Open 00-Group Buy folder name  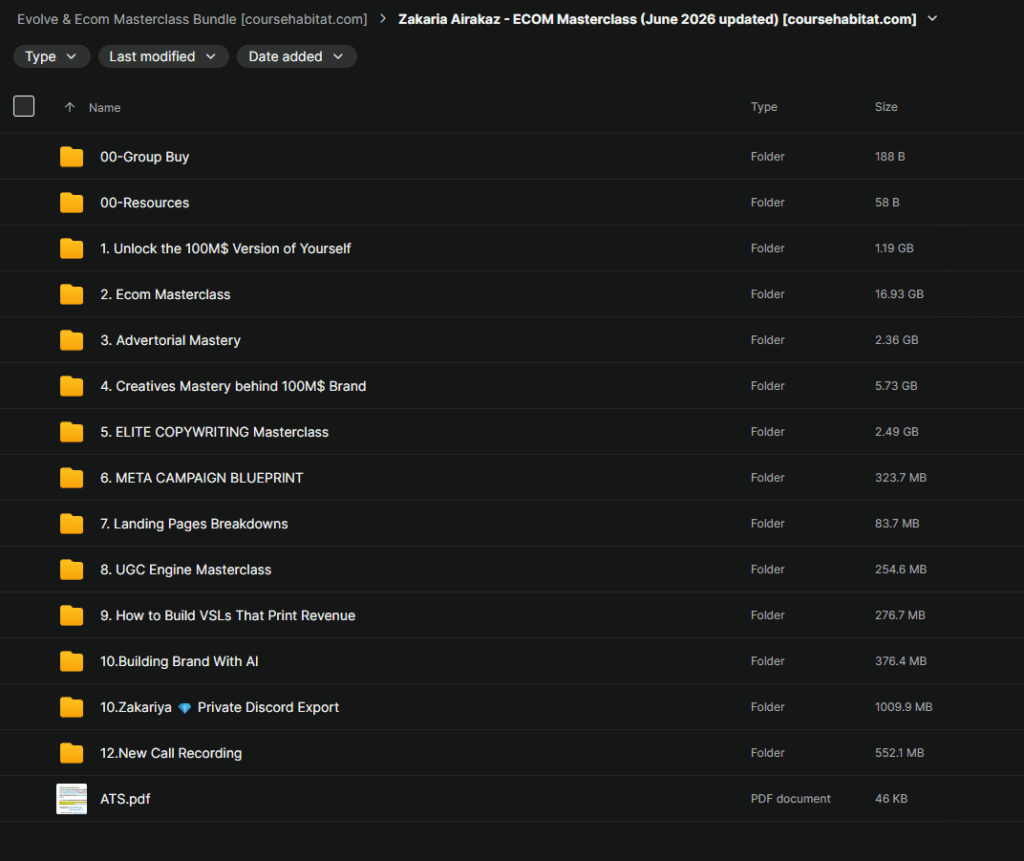coord(144,157)
